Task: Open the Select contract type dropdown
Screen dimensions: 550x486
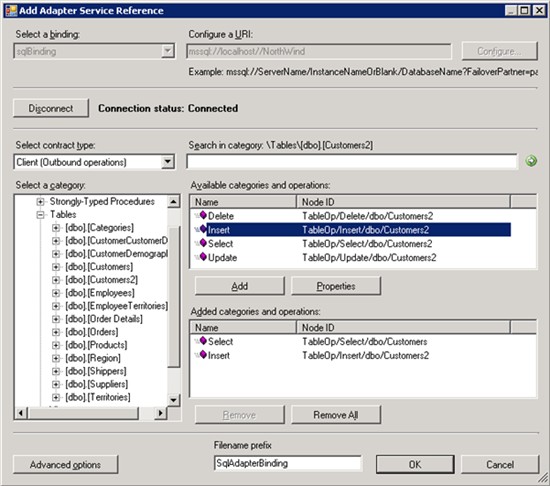Action: (x=168, y=162)
